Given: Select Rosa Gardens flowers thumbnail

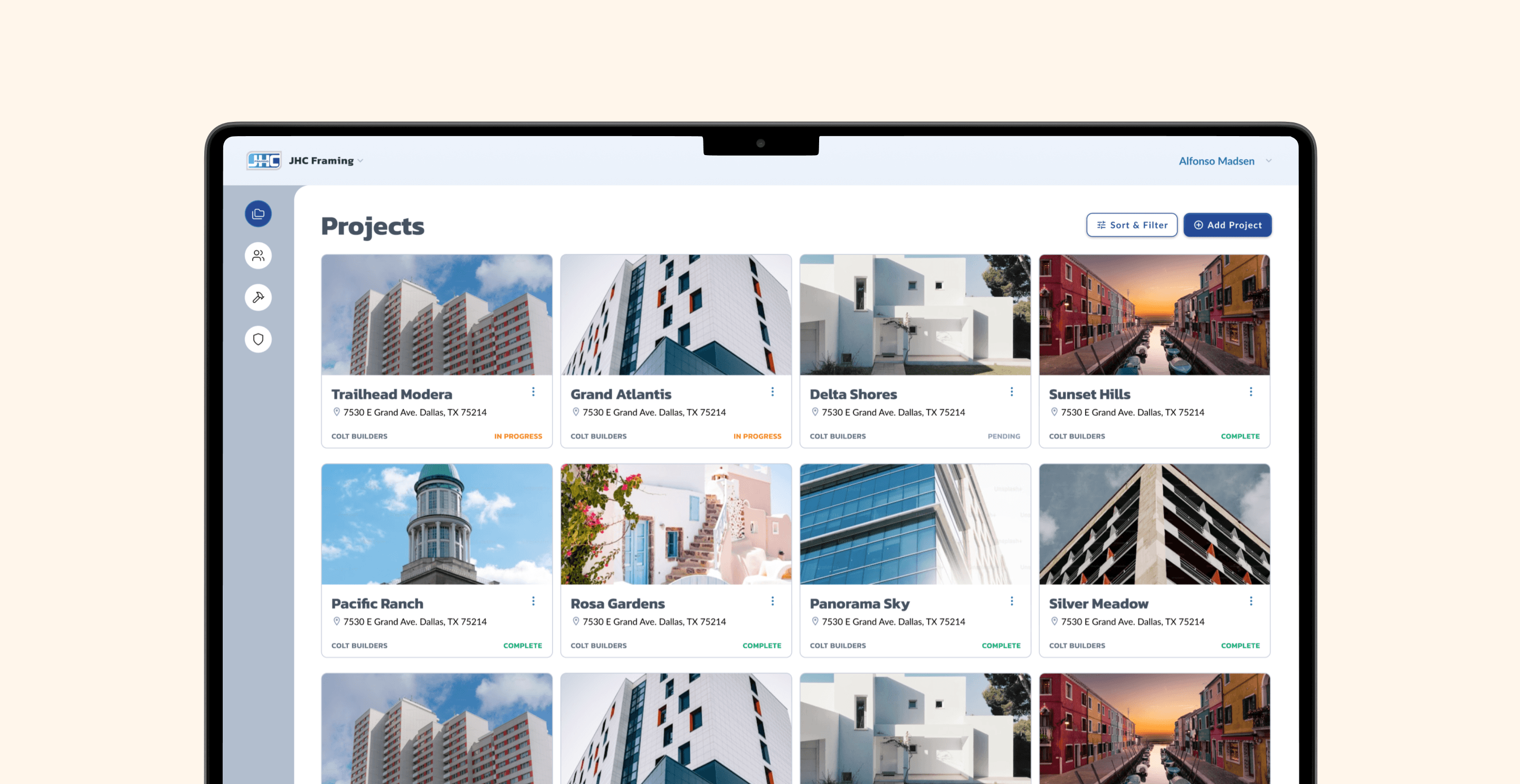Looking at the screenshot, I should click(676, 524).
